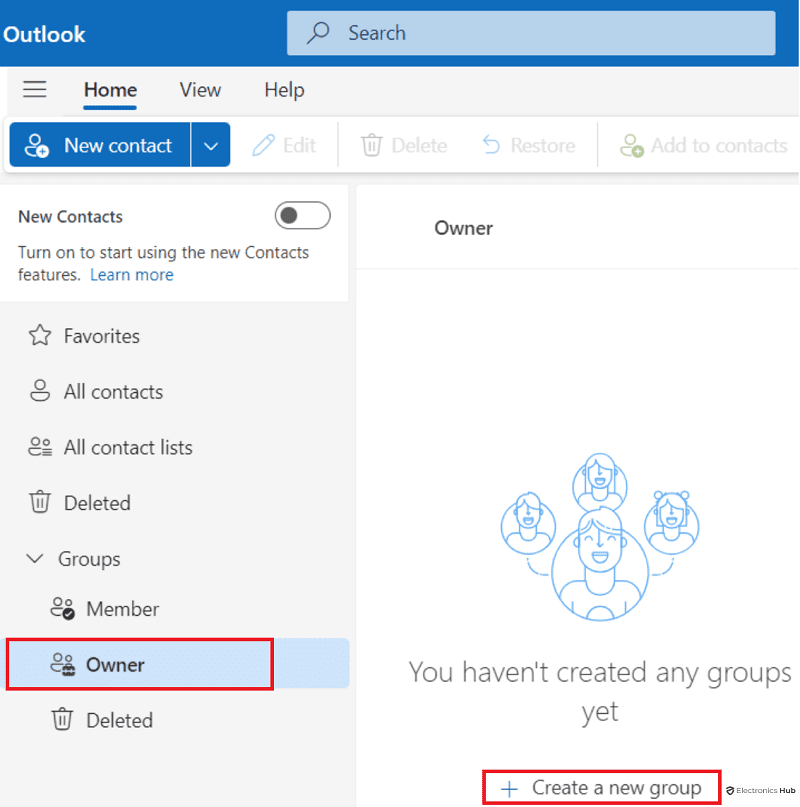Viewport: 800px width, 807px height.
Task: Open the Help tab
Action: point(283,89)
